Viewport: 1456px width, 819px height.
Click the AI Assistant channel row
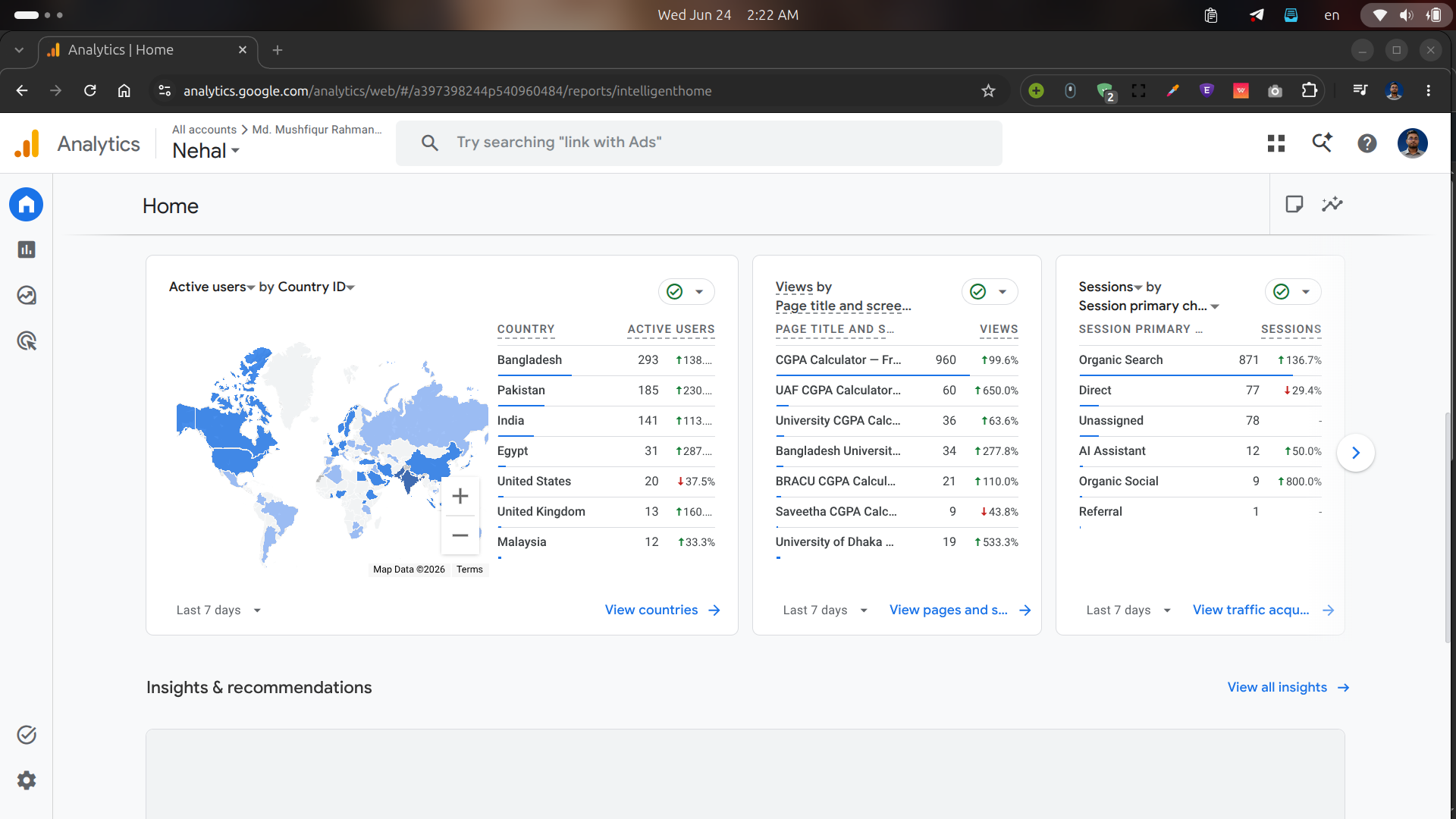tap(1200, 451)
